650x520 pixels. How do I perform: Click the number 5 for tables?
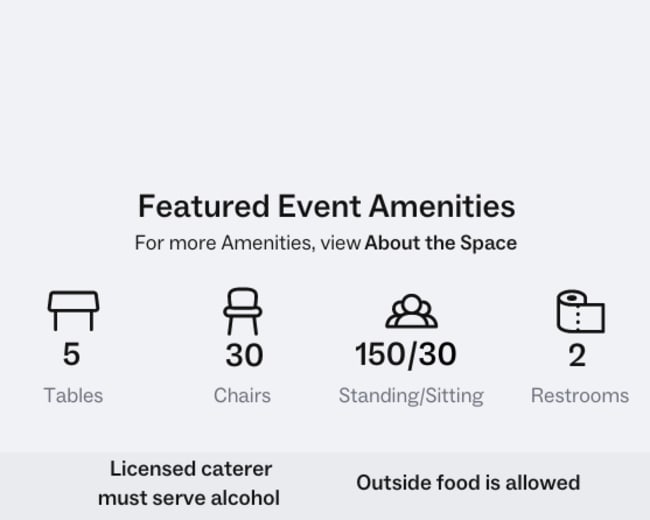(x=71, y=354)
